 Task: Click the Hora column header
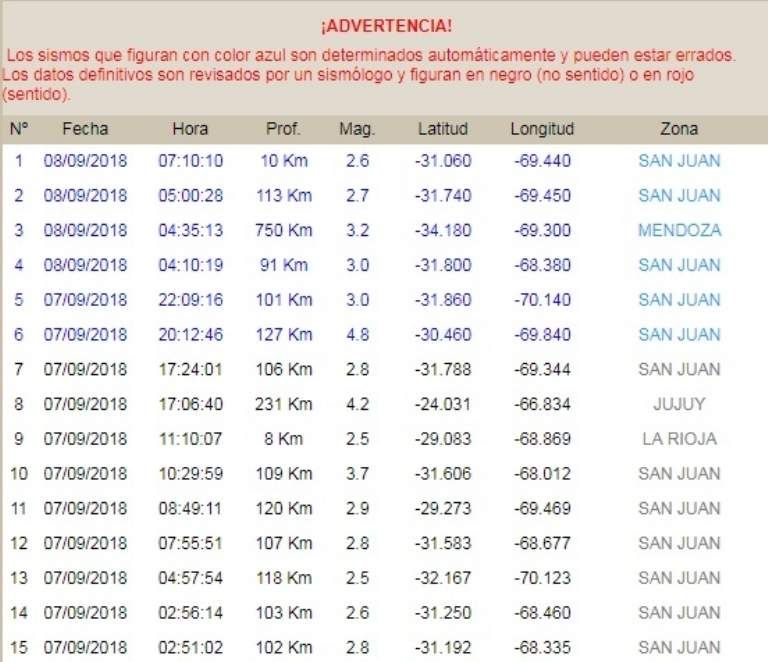(190, 129)
